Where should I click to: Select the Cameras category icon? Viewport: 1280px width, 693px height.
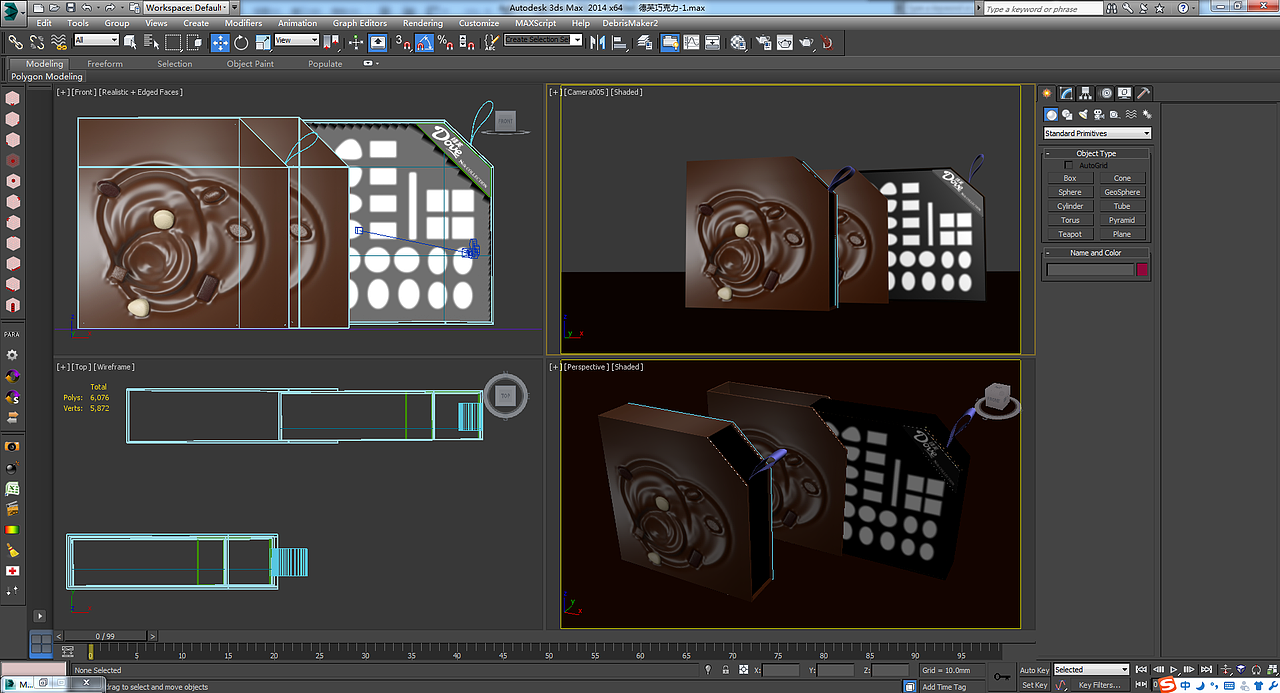1099,115
